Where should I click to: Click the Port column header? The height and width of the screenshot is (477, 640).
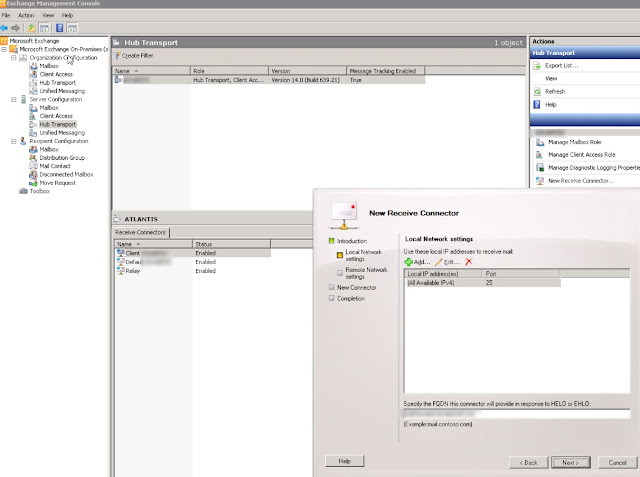point(521,274)
